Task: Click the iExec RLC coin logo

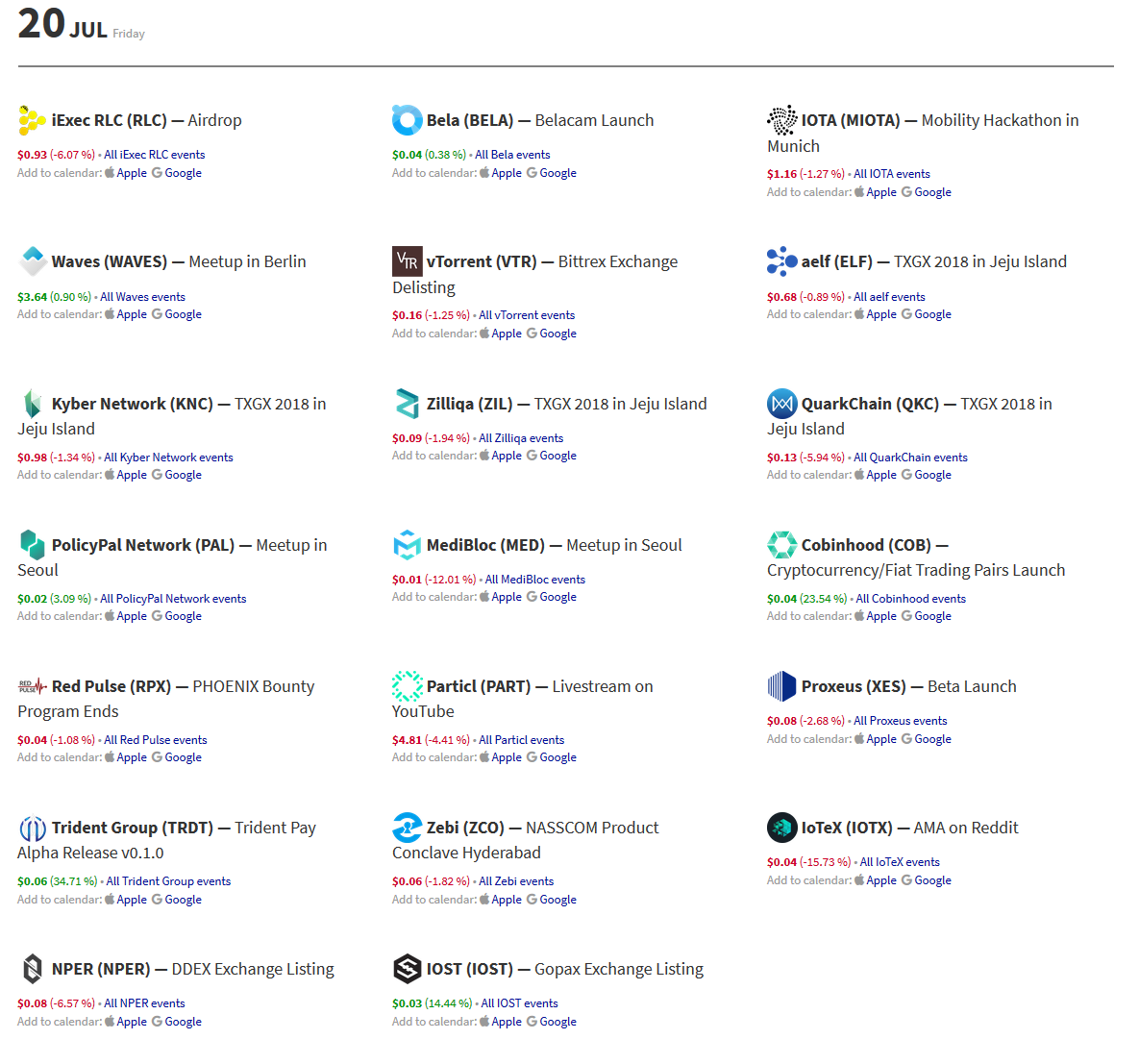Action: point(32,121)
